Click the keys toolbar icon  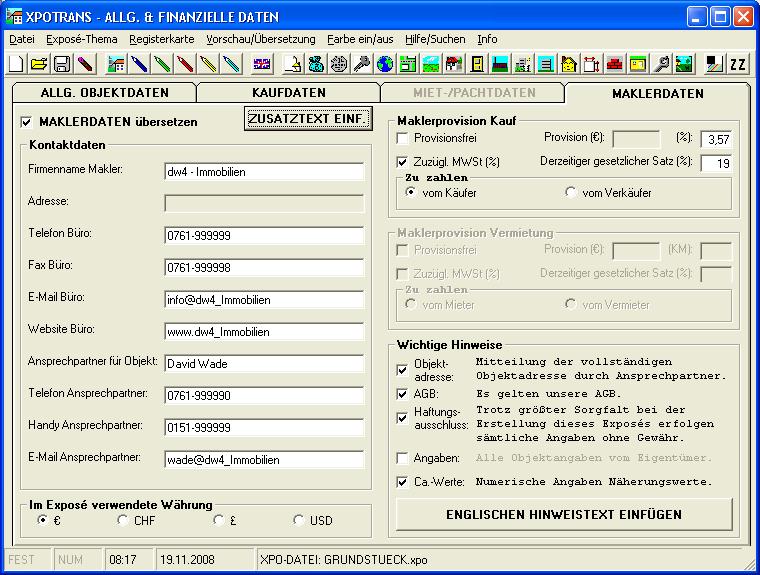362,64
